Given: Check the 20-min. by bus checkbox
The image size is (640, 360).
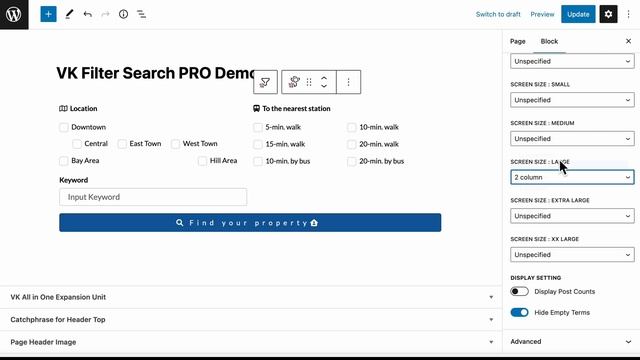Looking at the screenshot, I should [x=352, y=161].
